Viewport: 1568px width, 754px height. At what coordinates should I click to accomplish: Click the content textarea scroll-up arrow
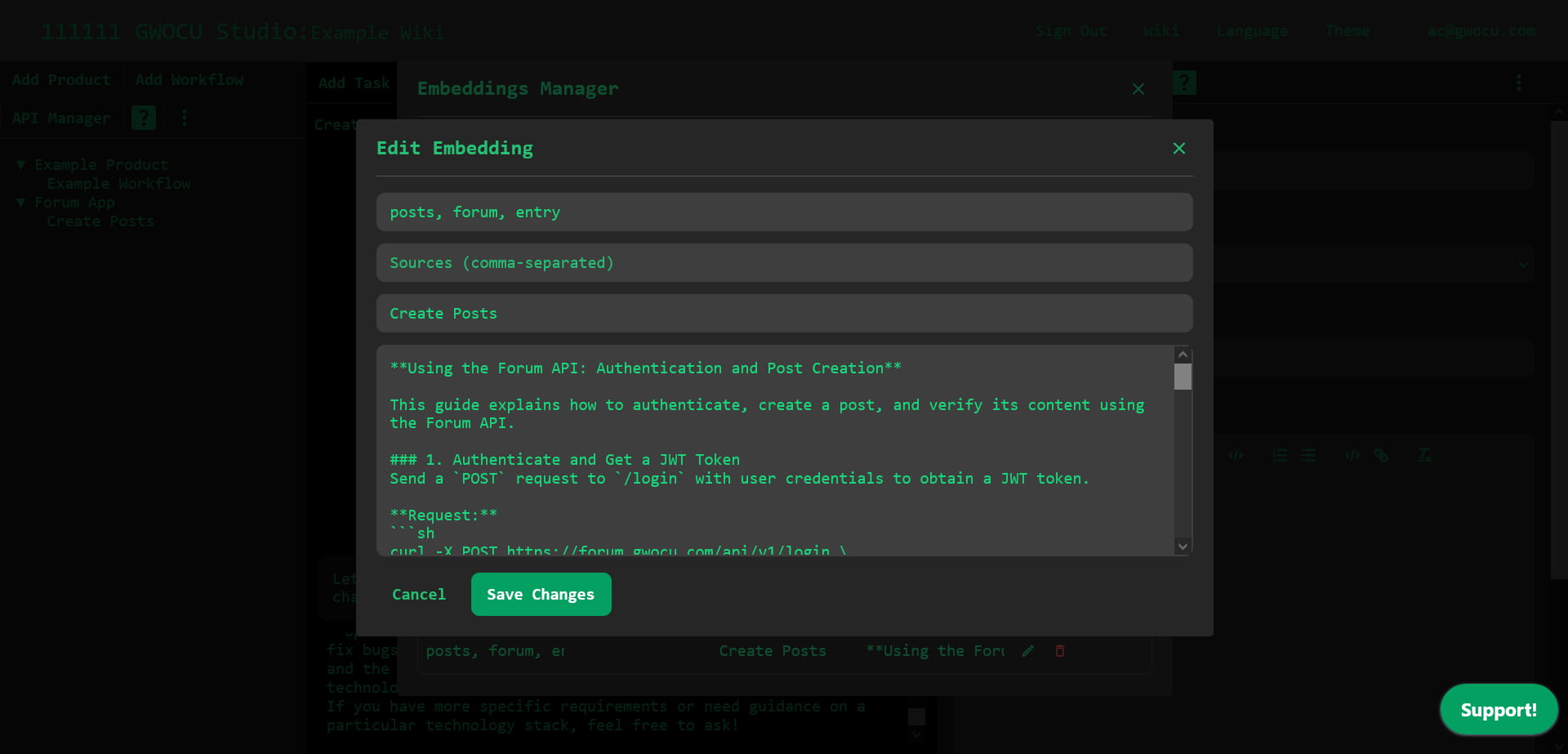pos(1183,355)
